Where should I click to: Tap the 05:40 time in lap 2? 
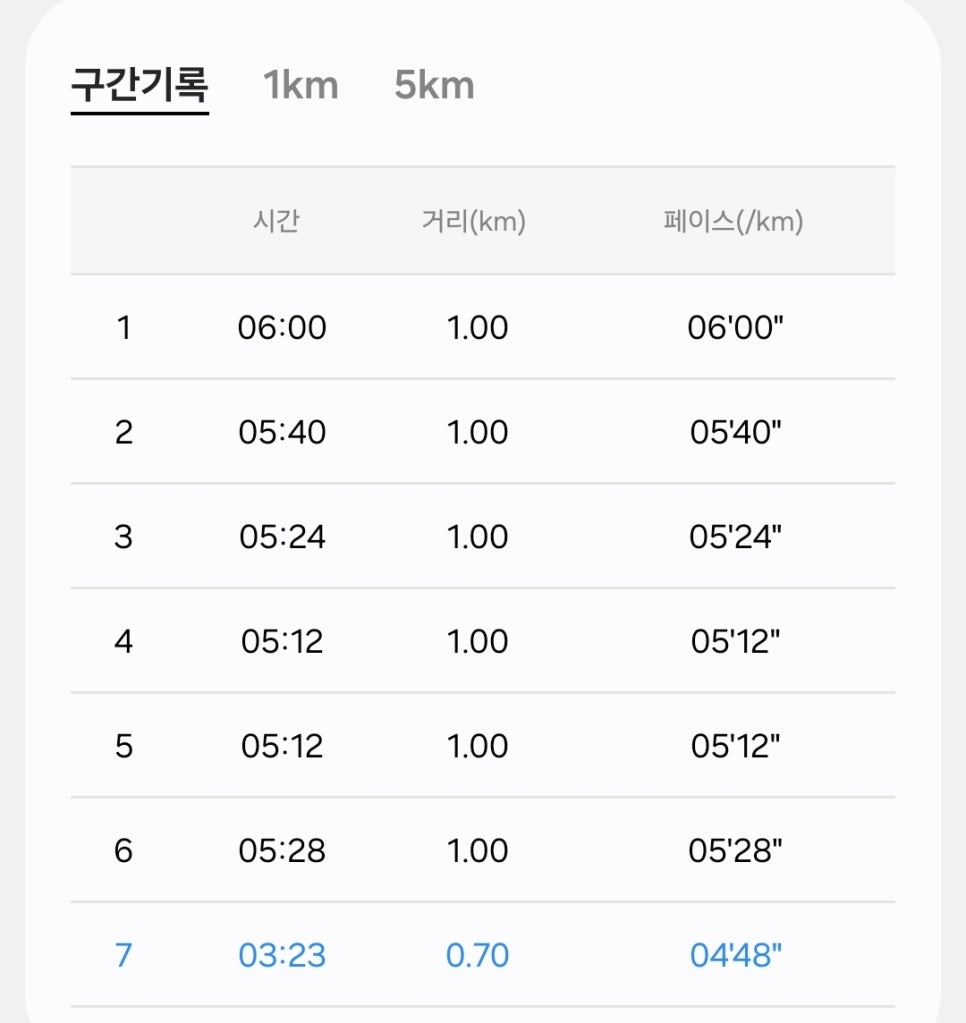coord(282,432)
